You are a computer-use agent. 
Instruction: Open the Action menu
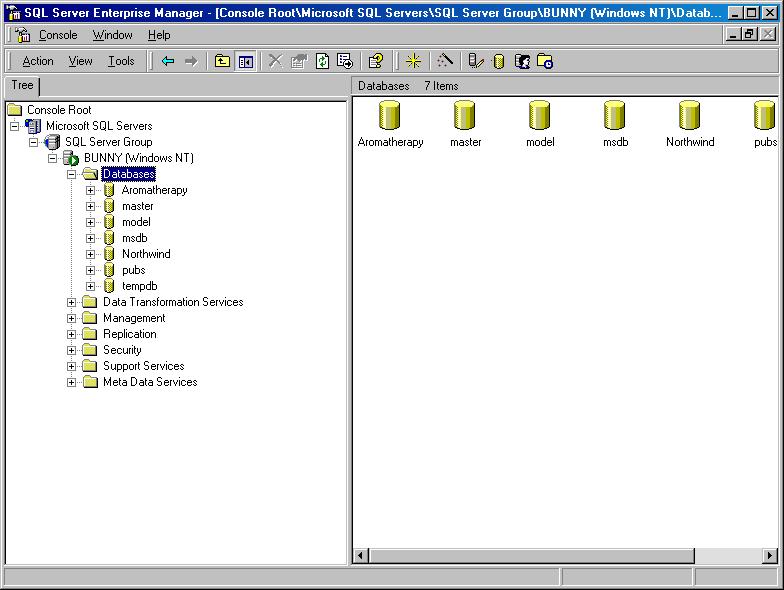(x=38, y=61)
